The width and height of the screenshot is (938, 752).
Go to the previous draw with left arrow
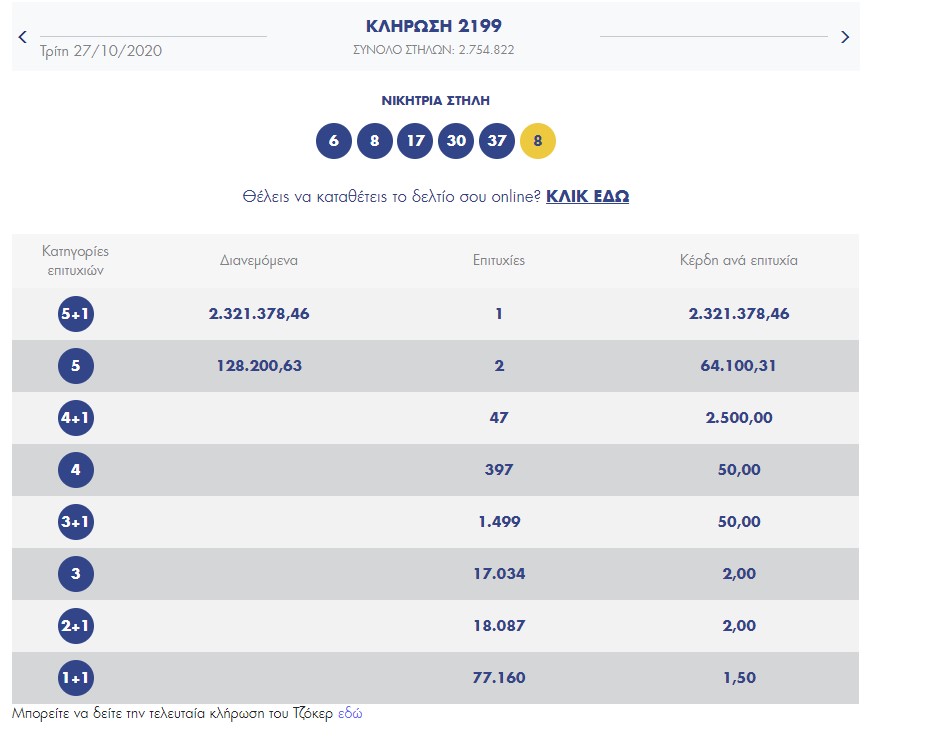click(23, 37)
